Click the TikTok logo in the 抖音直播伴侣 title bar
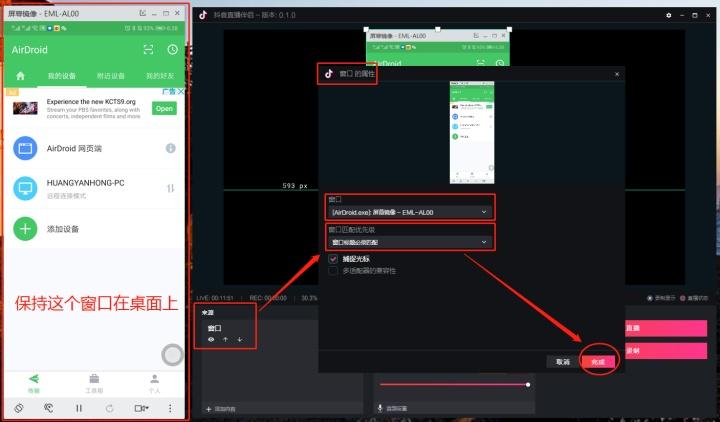 [x=203, y=15]
